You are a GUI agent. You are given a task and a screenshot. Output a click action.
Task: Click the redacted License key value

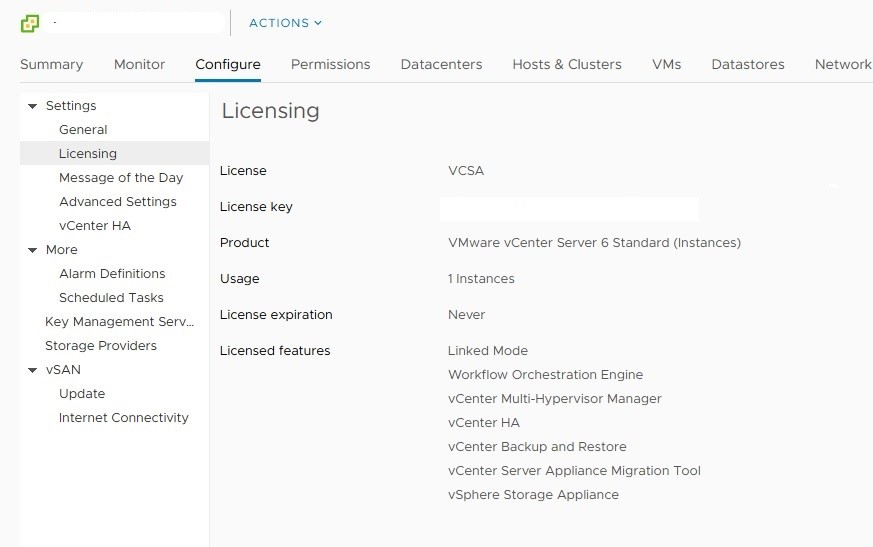pyautogui.click(x=569, y=208)
